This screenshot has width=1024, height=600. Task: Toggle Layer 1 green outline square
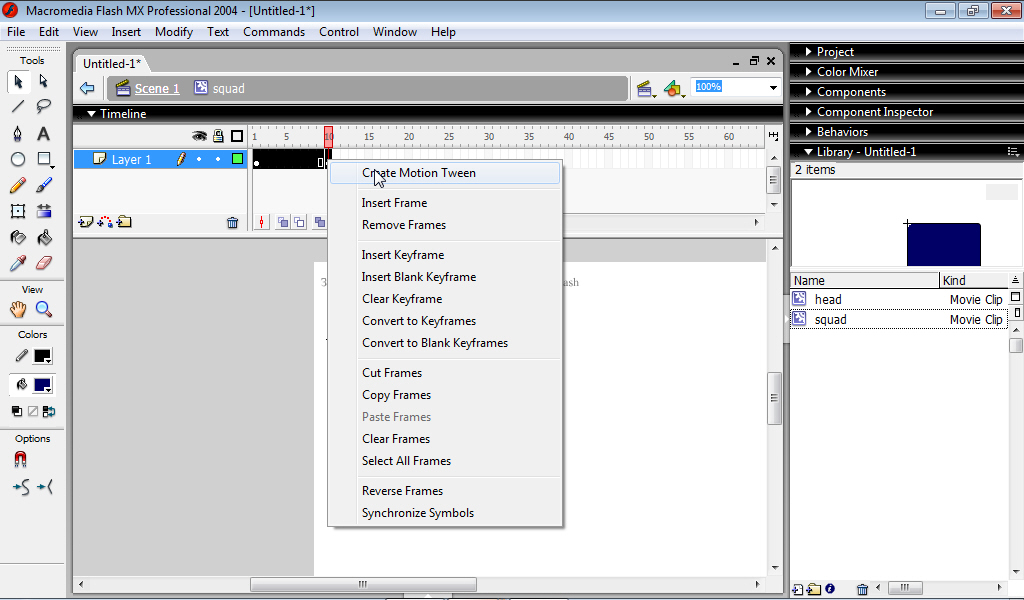pos(238,159)
